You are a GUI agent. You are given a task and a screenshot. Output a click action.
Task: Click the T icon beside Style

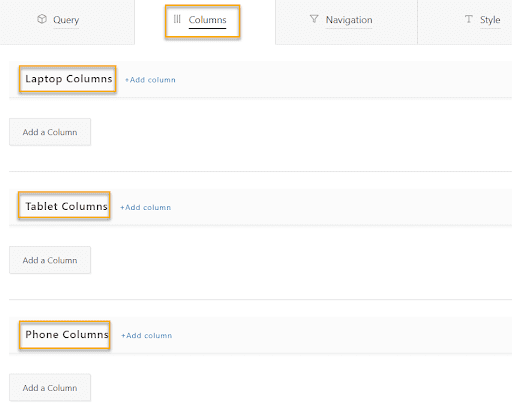click(469, 19)
